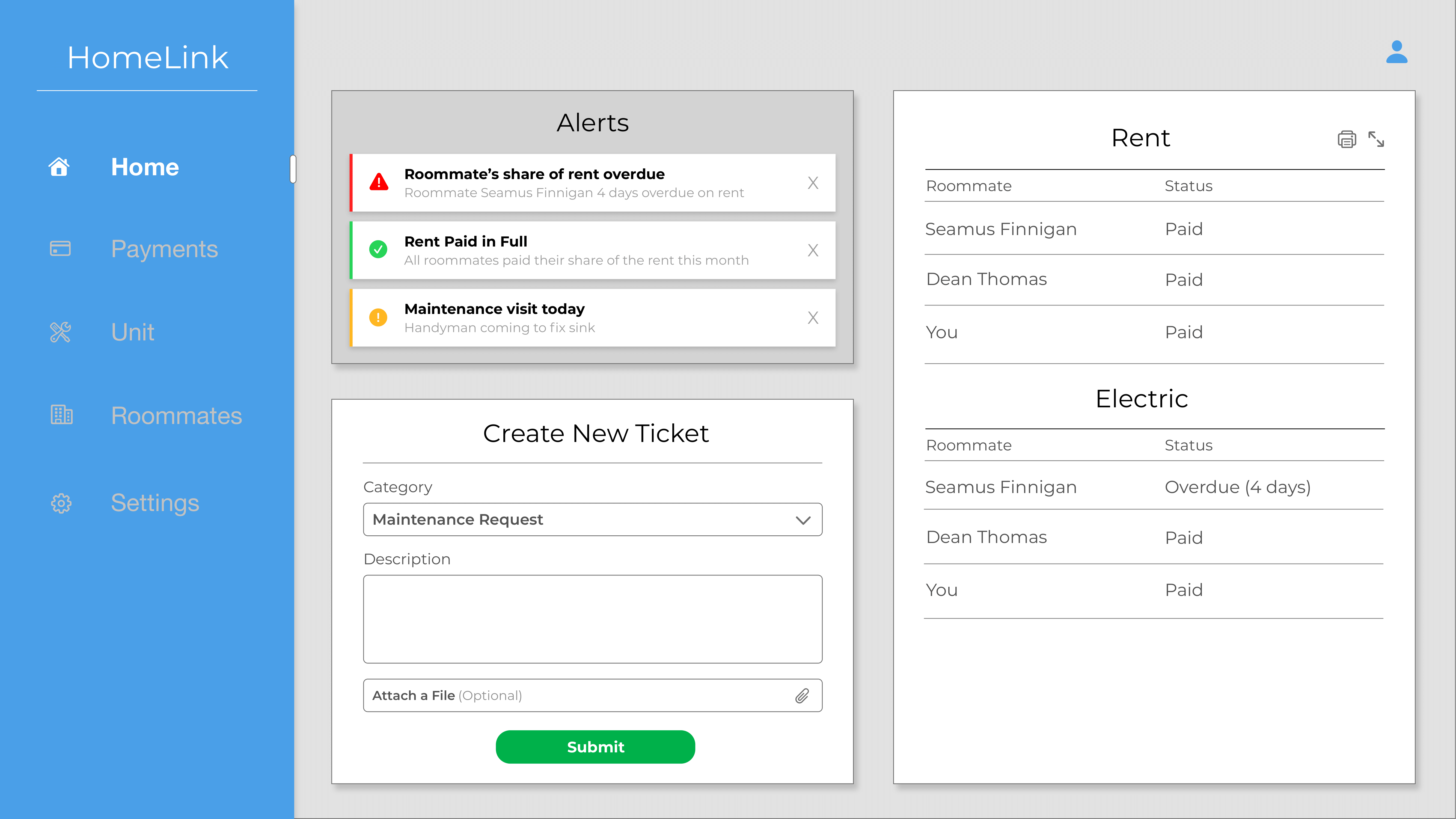Click the paperclip attach icon
1456x819 pixels.
[x=801, y=696]
